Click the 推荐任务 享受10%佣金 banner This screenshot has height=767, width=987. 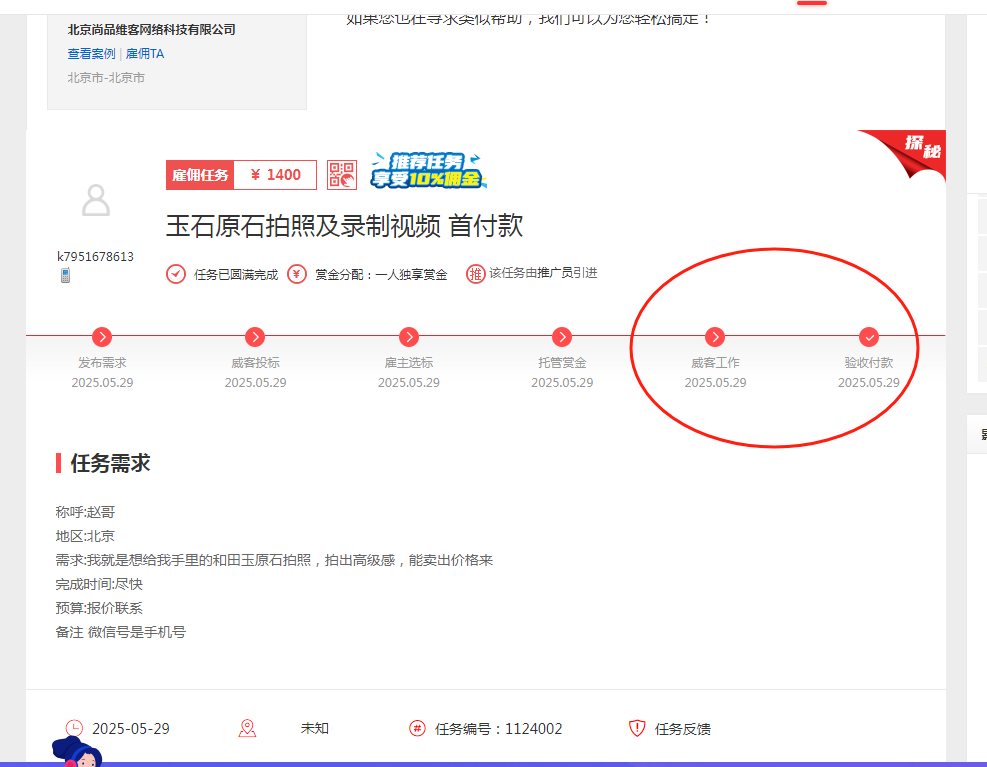427,172
